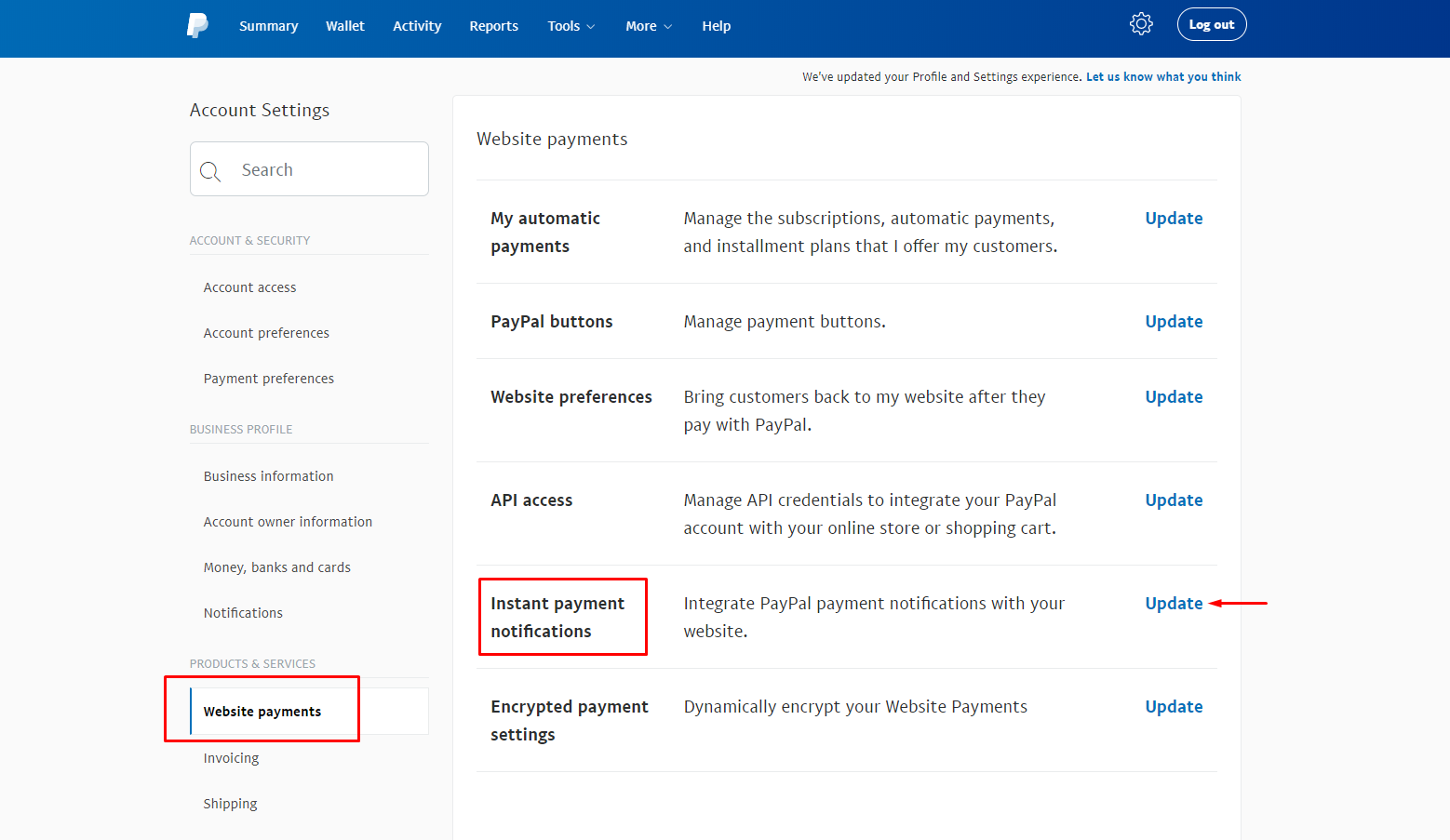Screen dimensions: 1450x840
Task: Focus the Account Settings search field
Action: [x=309, y=169]
